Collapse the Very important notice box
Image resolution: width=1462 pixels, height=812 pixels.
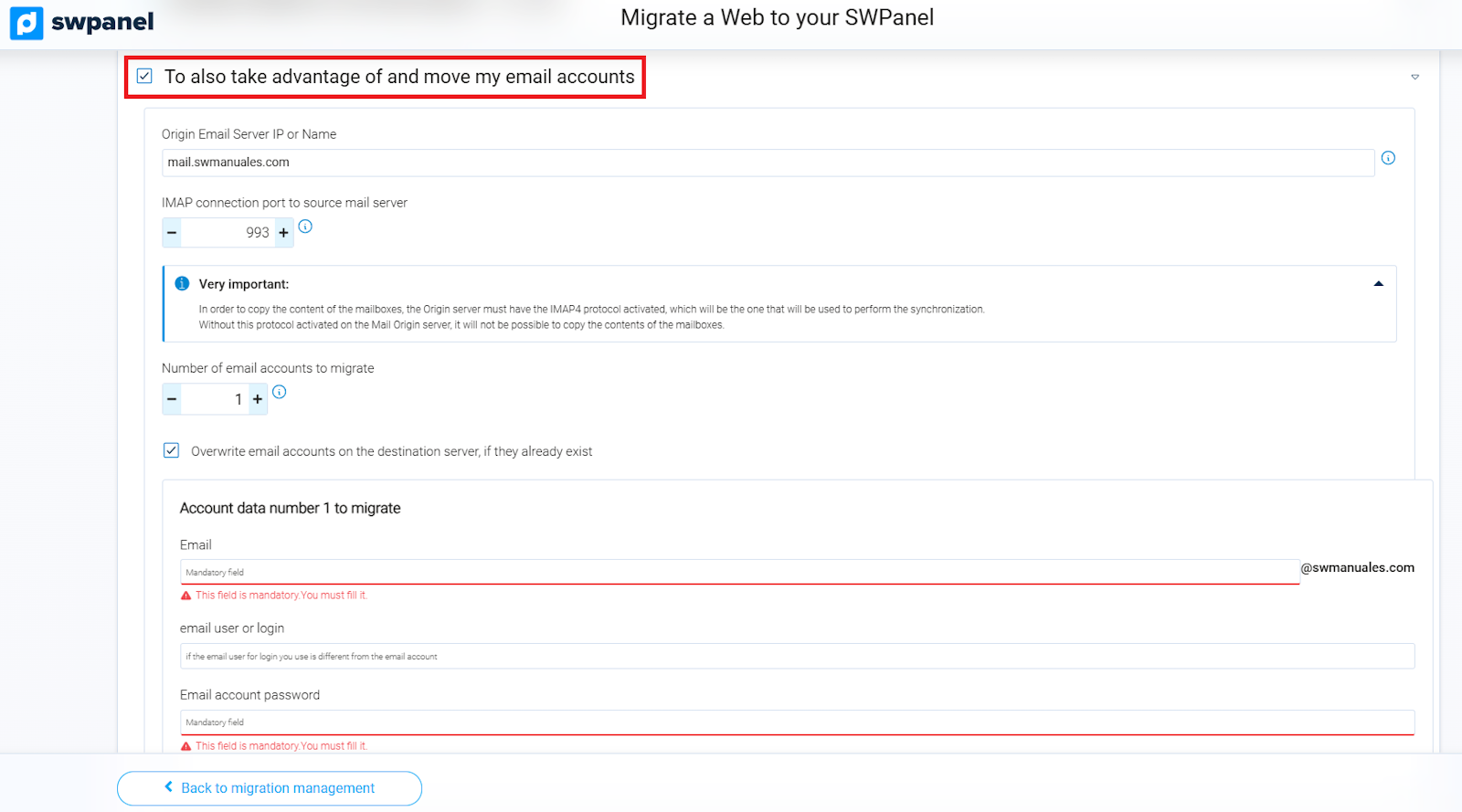(1378, 284)
